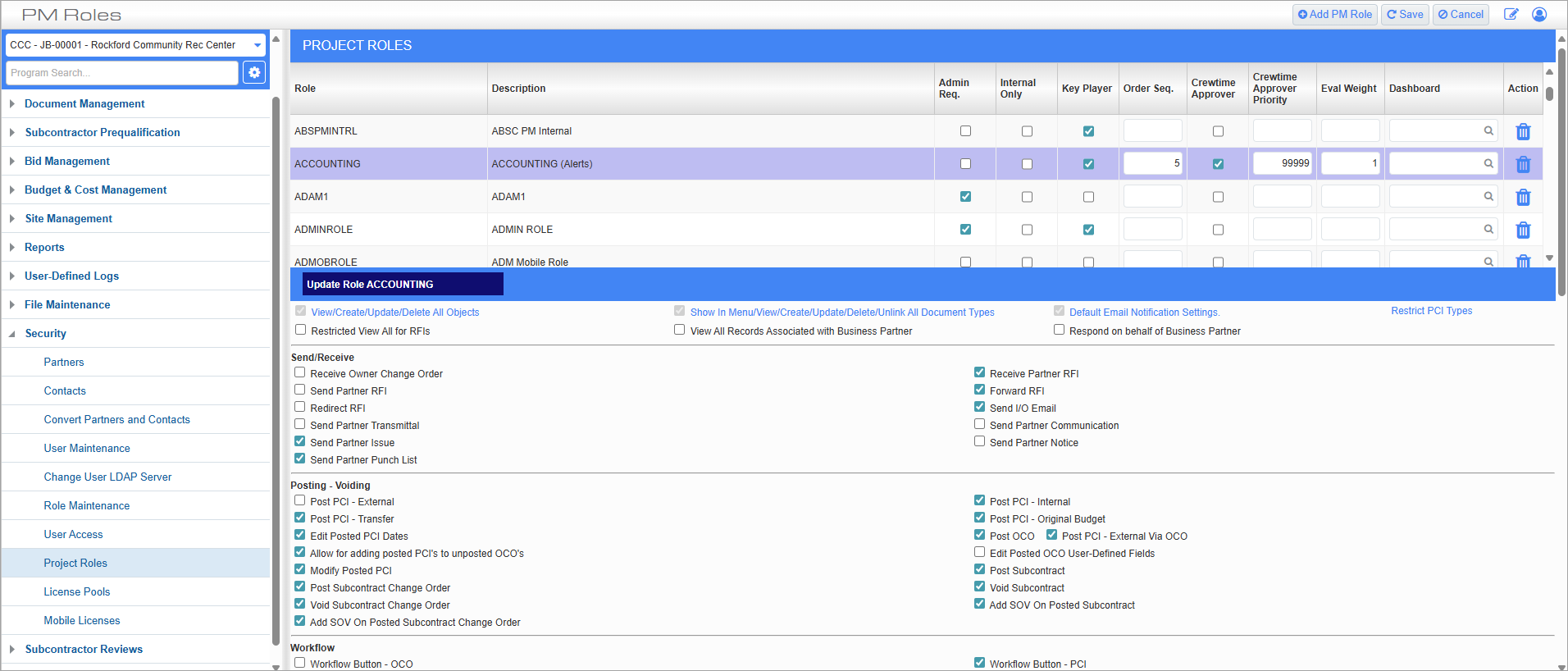
Task: Open the user profile icon
Action: coord(1539,14)
